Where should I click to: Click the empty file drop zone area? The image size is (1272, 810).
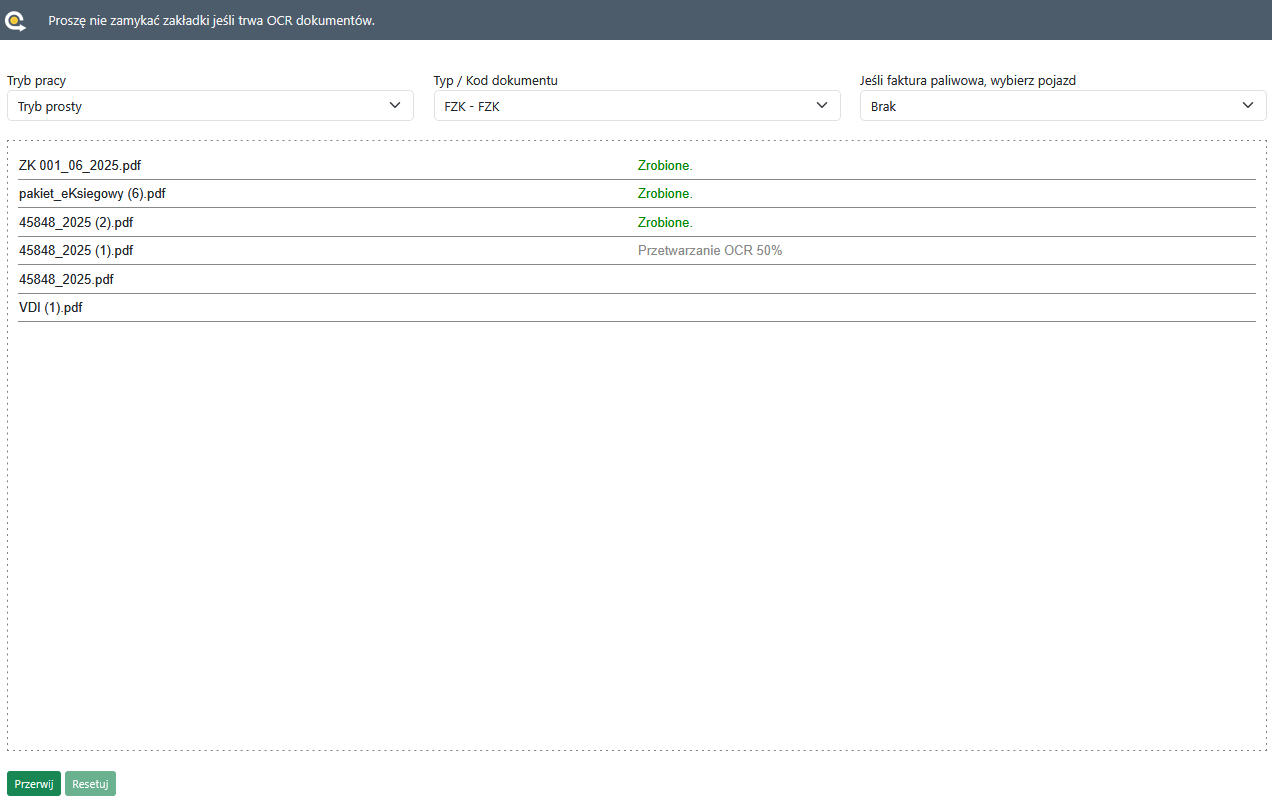point(636,540)
